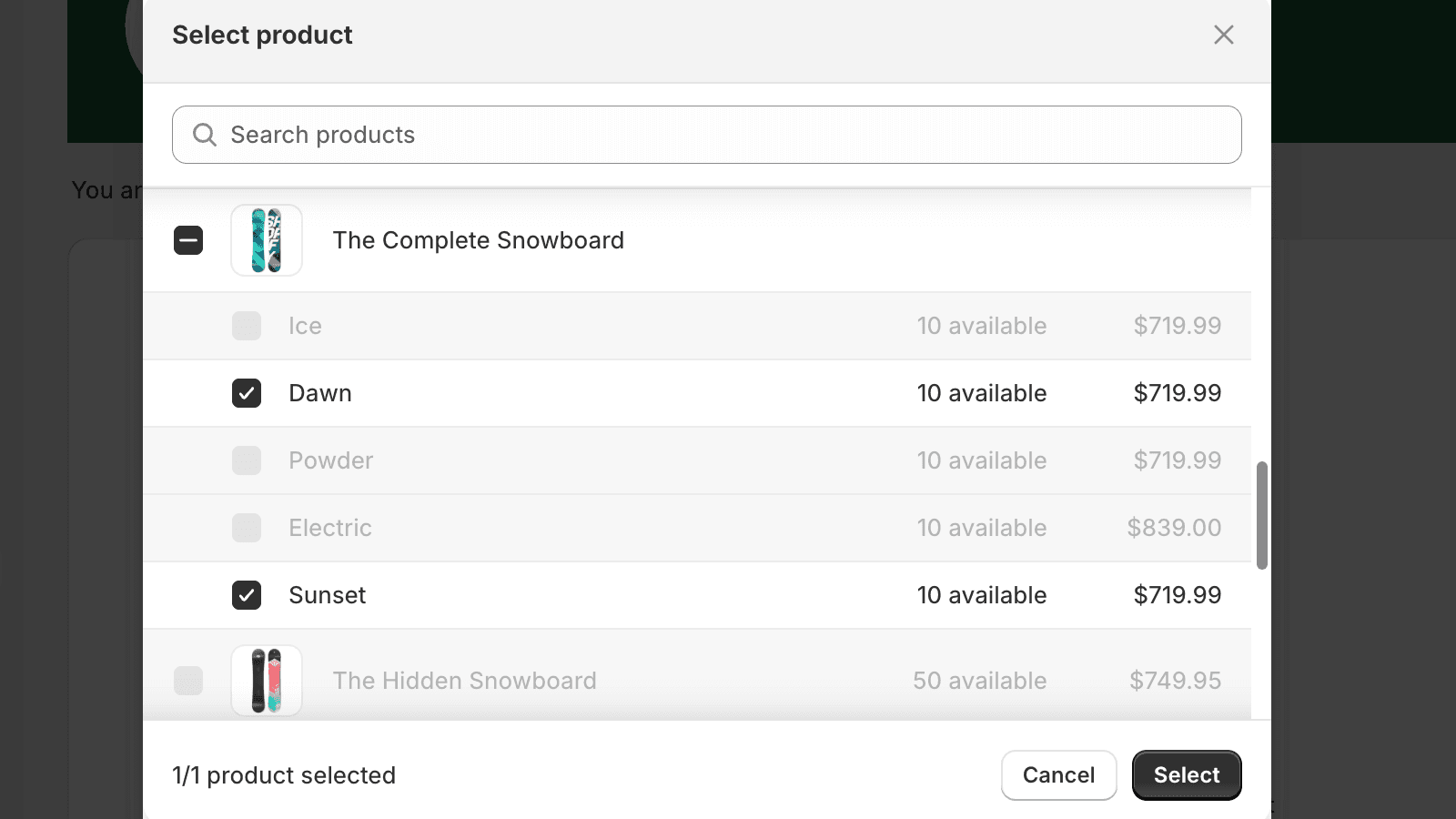Click the Electric variant row

click(637, 528)
